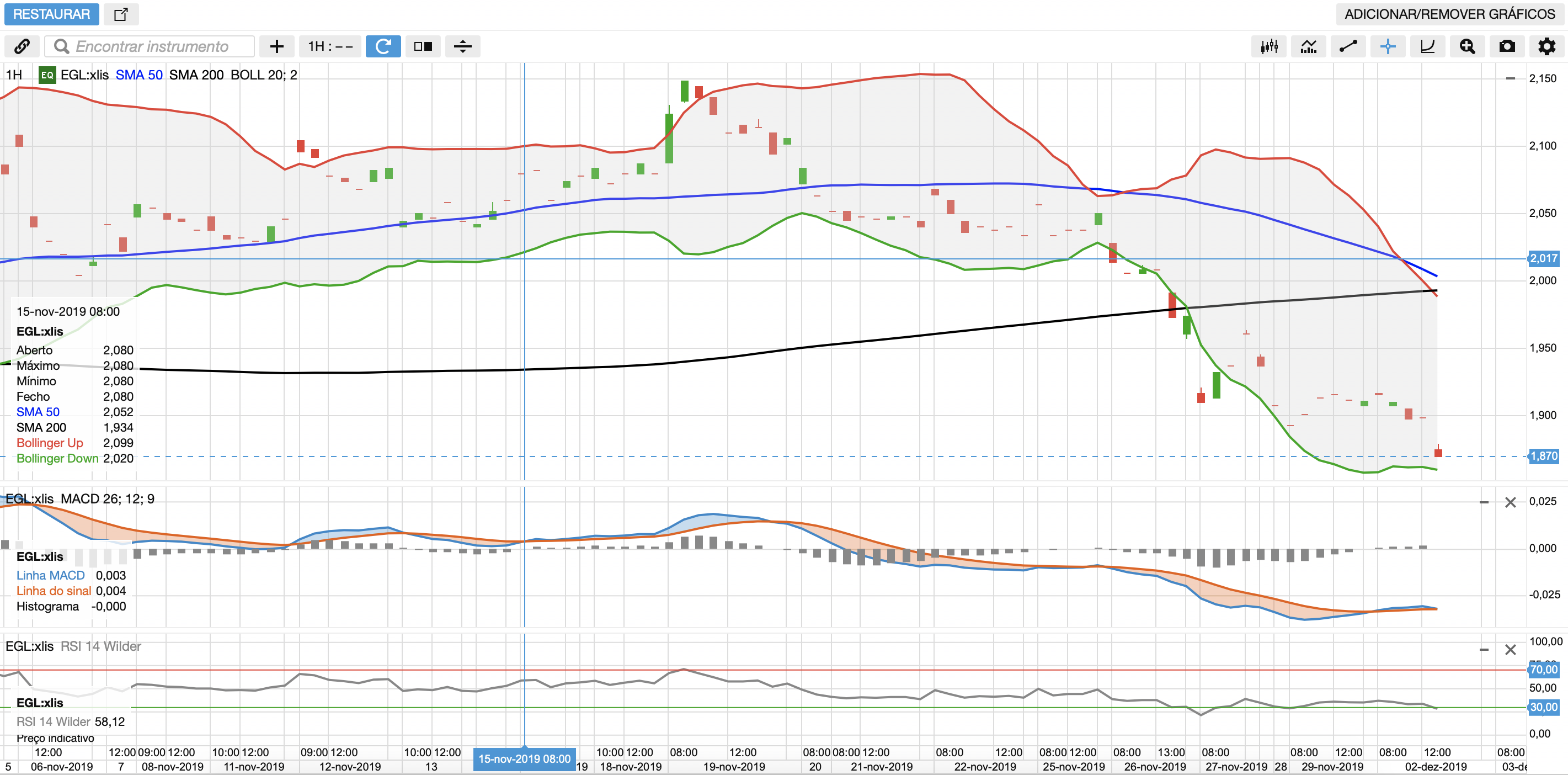Click the RSI 14 Wilder panel label
This screenshot has height=775, width=1568.
(x=100, y=646)
